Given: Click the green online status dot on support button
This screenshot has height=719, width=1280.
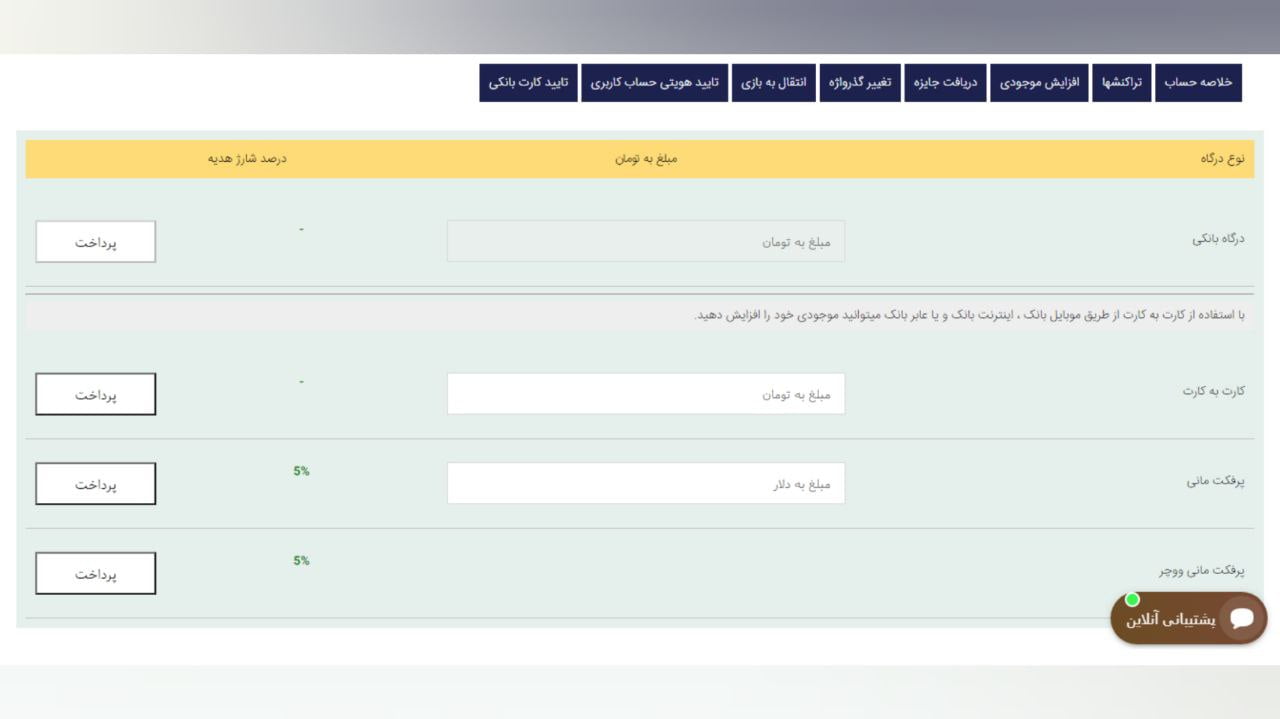Looking at the screenshot, I should (x=1133, y=599).
